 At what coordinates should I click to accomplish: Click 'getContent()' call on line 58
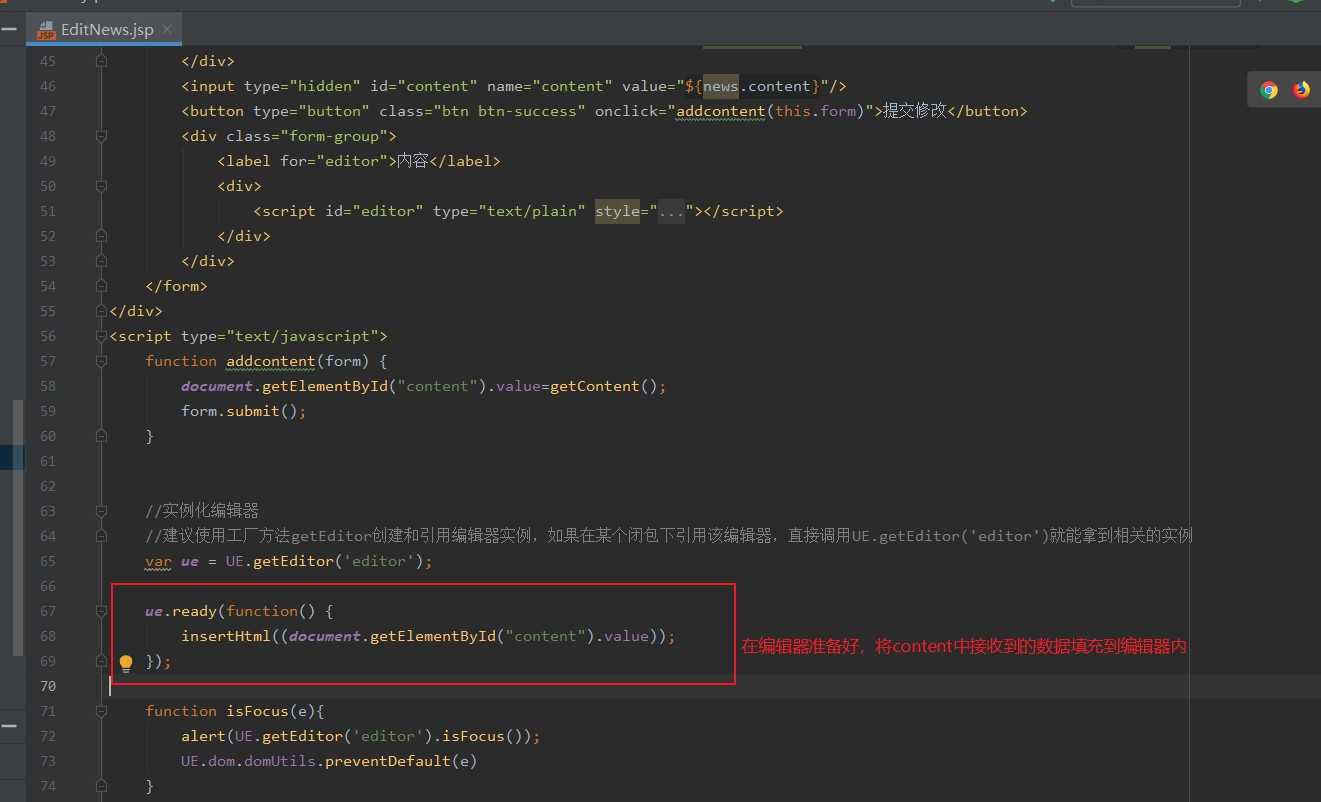(x=603, y=386)
